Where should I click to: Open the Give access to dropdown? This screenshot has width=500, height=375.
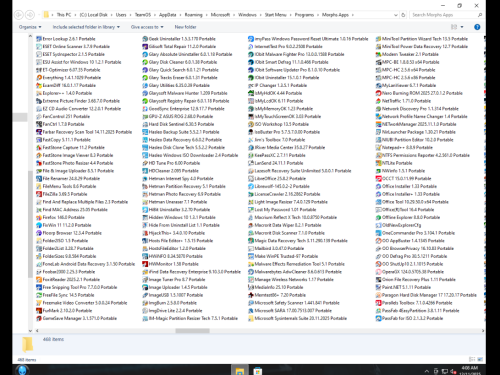[x=147, y=27]
